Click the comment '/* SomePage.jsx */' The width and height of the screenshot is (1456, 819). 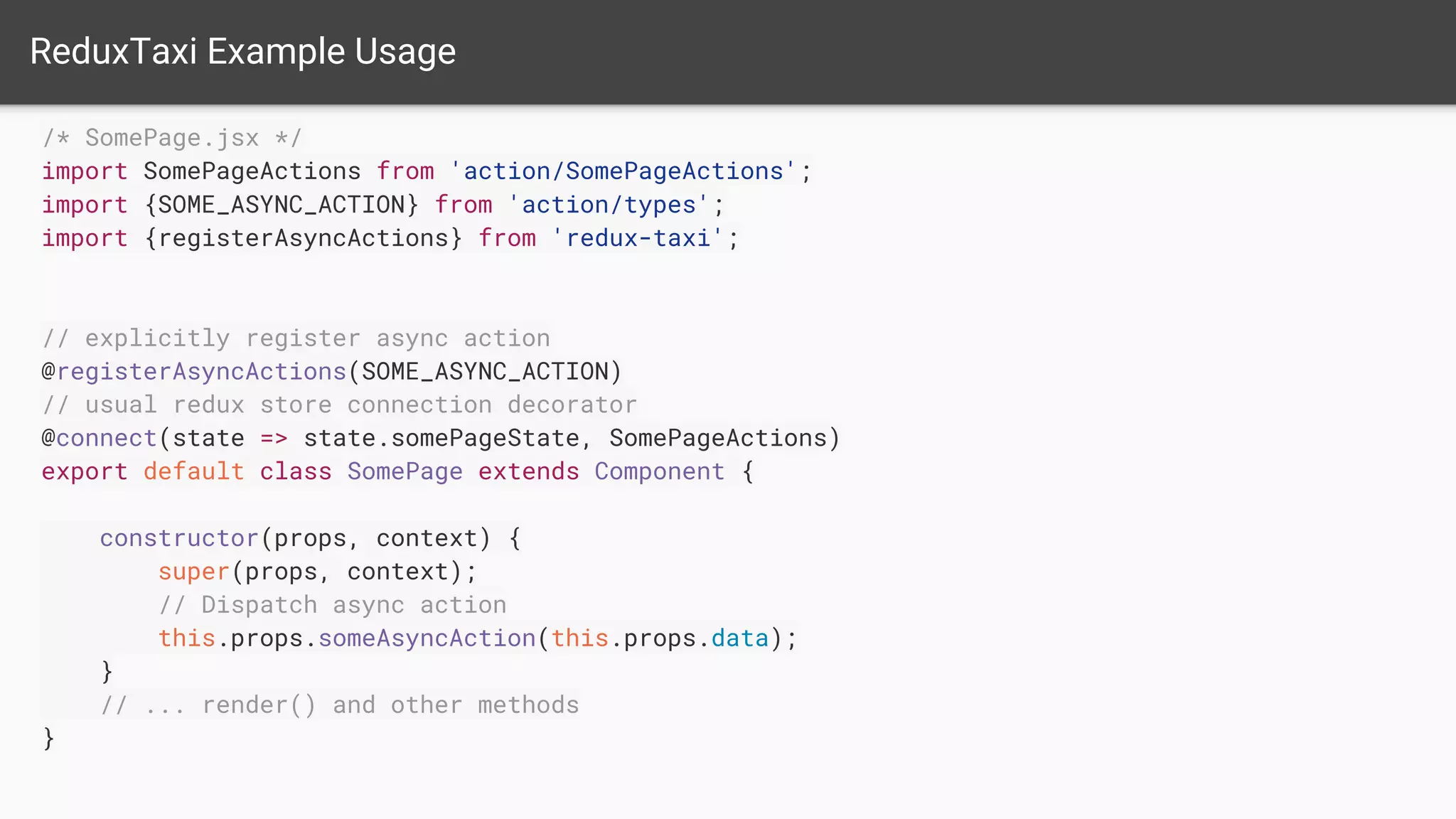[x=172, y=137]
